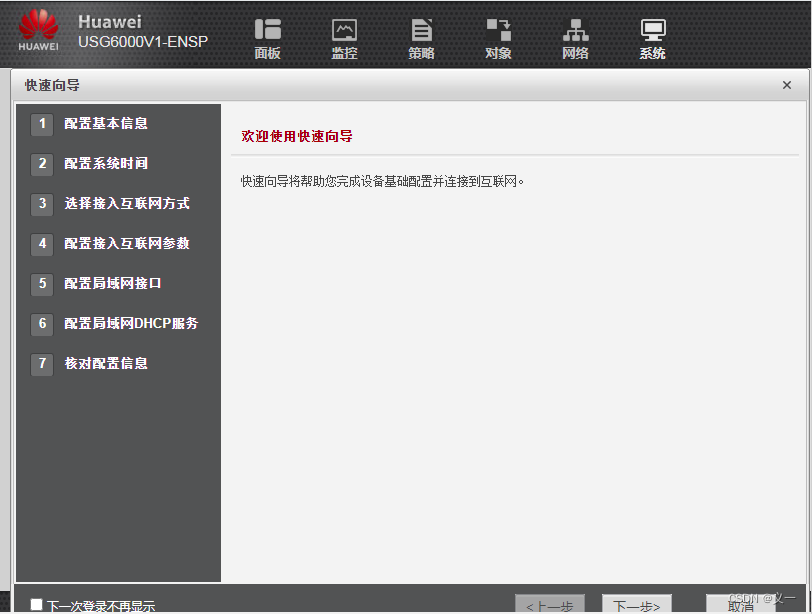
Task: Select step 7 核对配置信息
Action: click(x=90, y=363)
